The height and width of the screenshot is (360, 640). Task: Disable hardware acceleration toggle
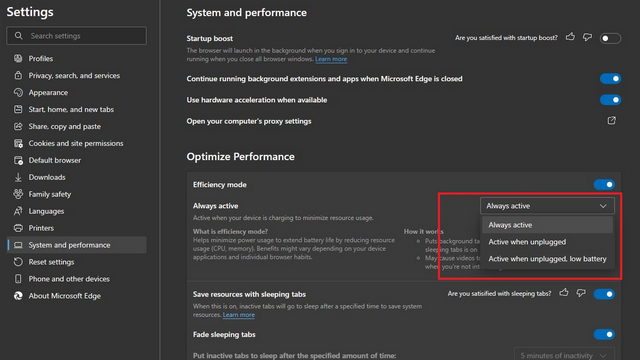[610, 100]
